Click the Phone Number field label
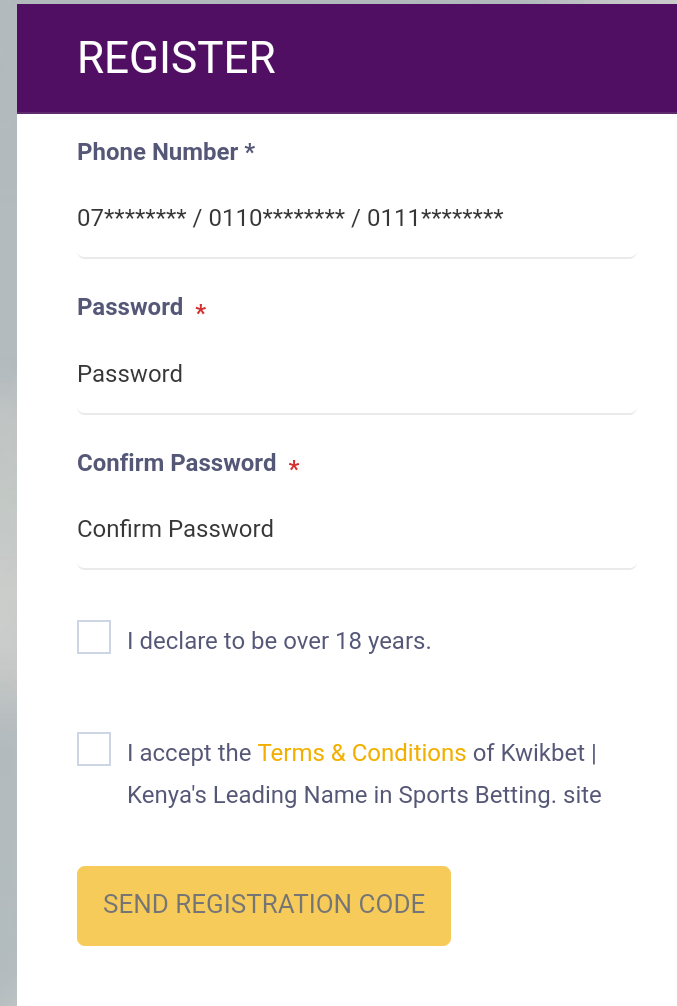The width and height of the screenshot is (677, 1006). [157, 152]
